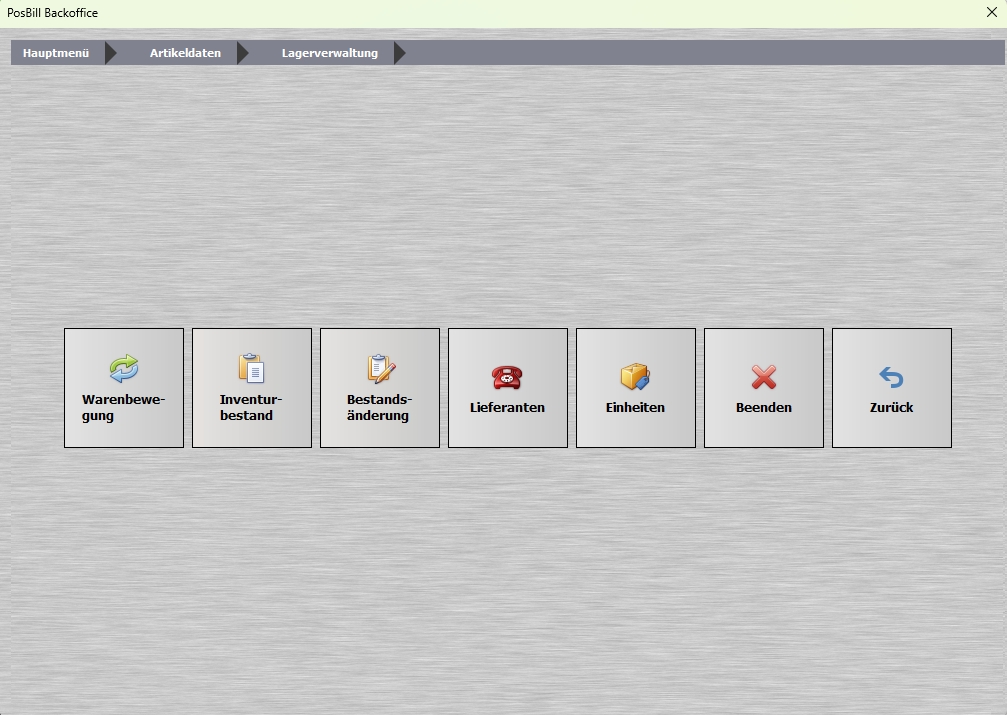The image size is (1007, 715).
Task: Click the clipboard-with-pencil Bestandsänderung icon
Action: click(x=380, y=368)
